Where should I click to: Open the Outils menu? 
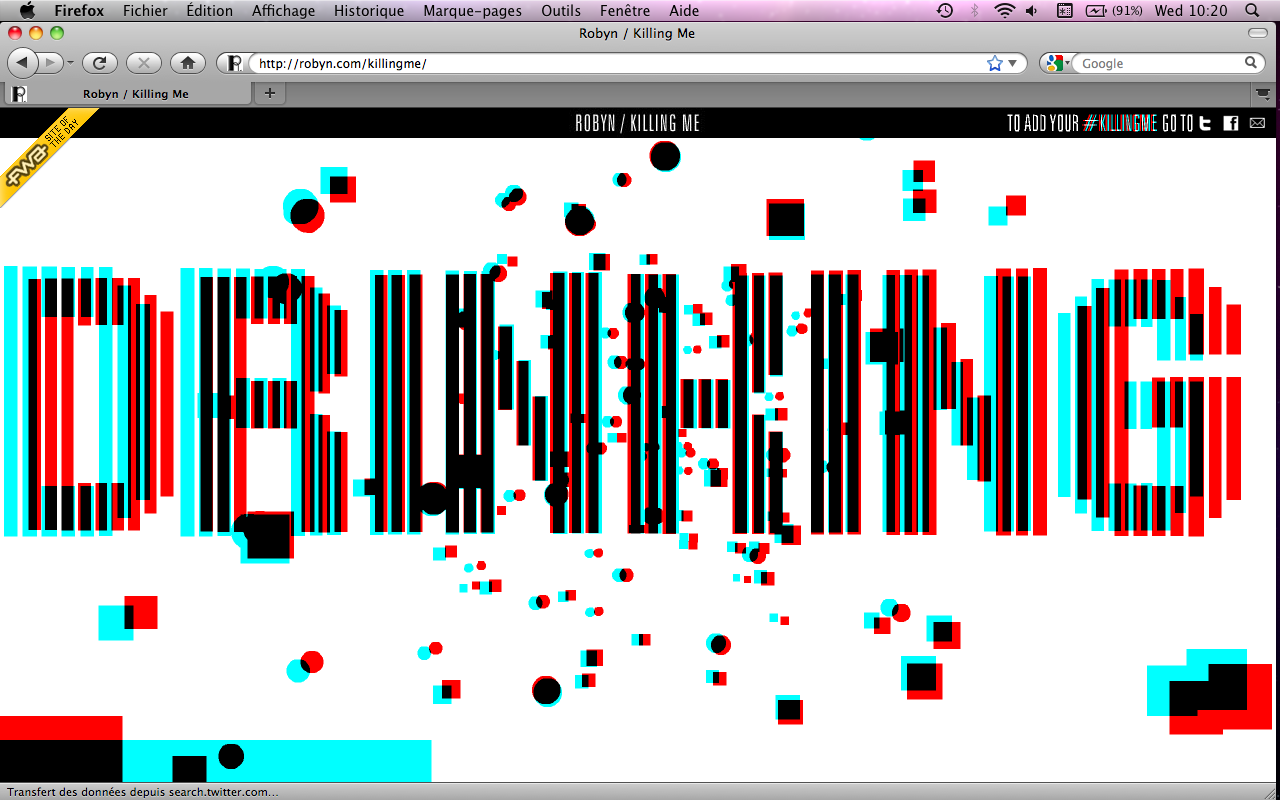561,11
